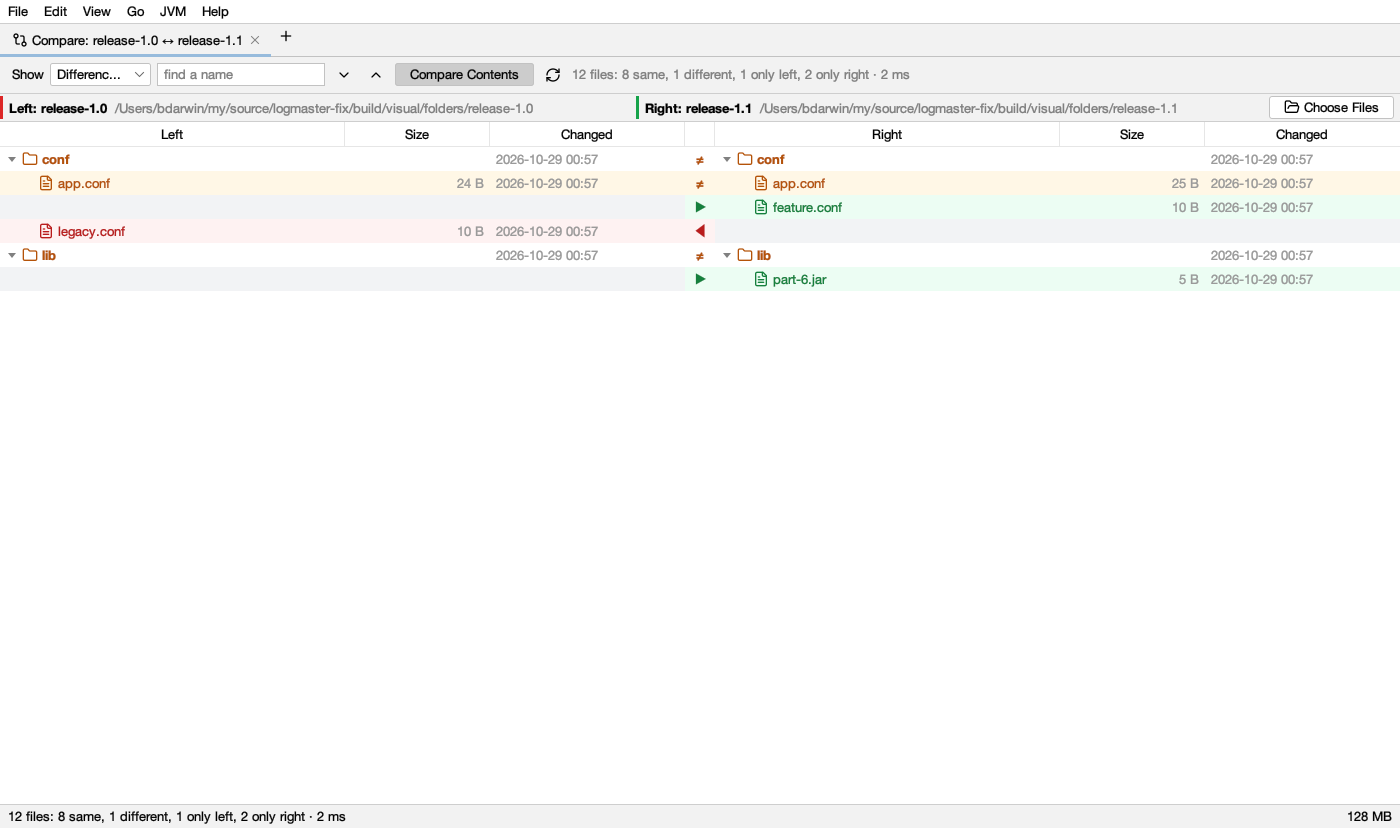The width and height of the screenshot is (1400, 828).
Task: Select feature.conf in the right pane
Action: tap(807, 207)
